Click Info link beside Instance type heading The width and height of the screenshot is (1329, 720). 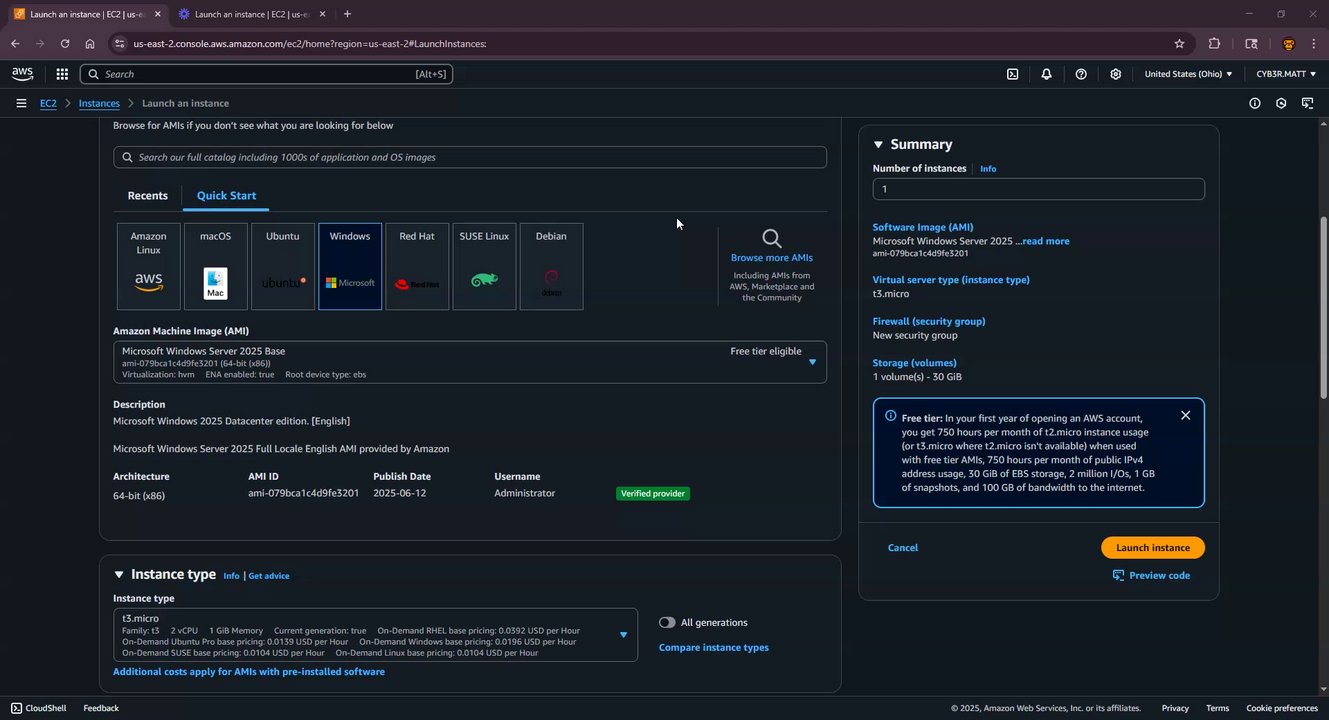pyautogui.click(x=231, y=576)
